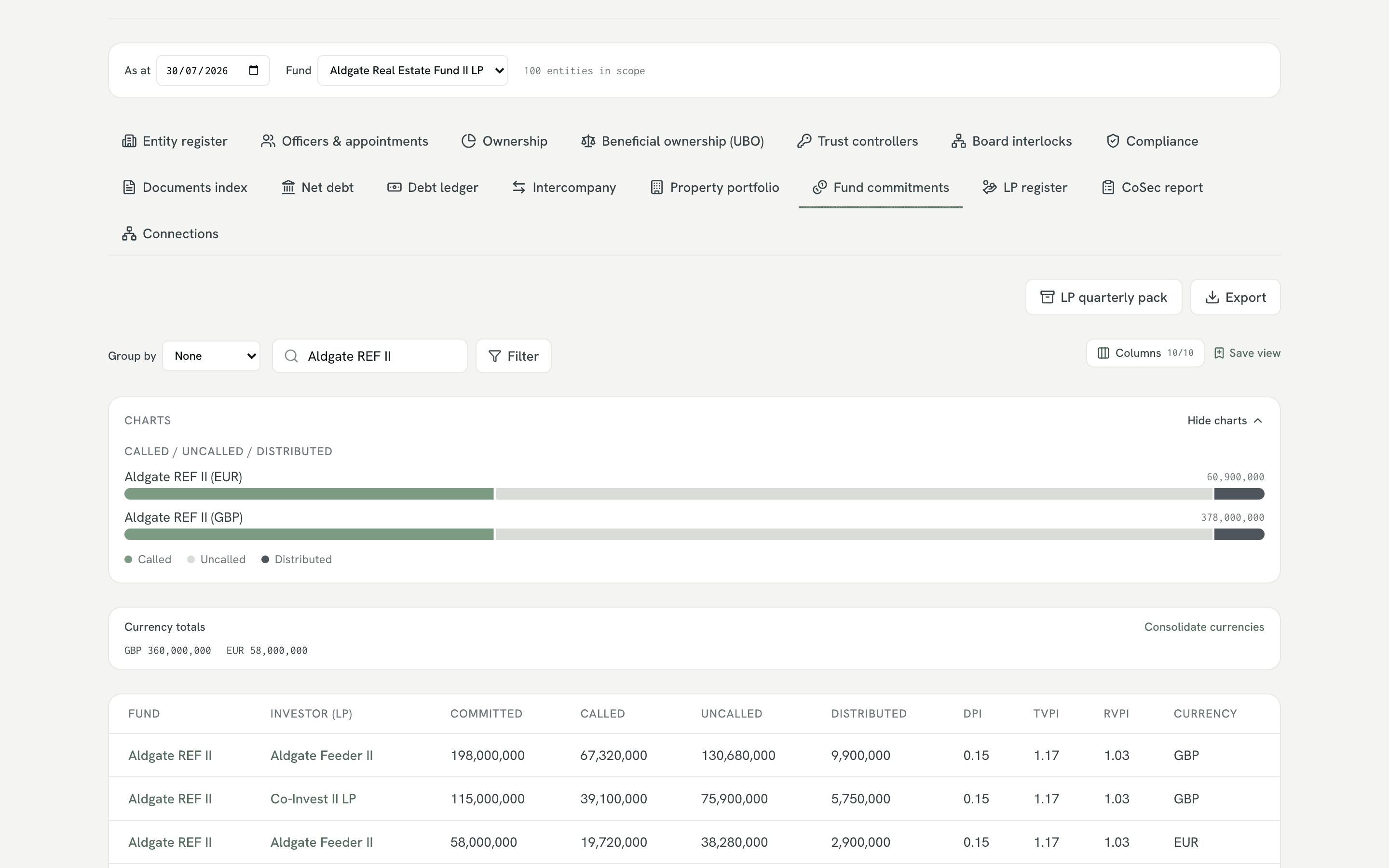Click the Compliance shield icon
Screen dimensions: 1389x868
[1113, 141]
